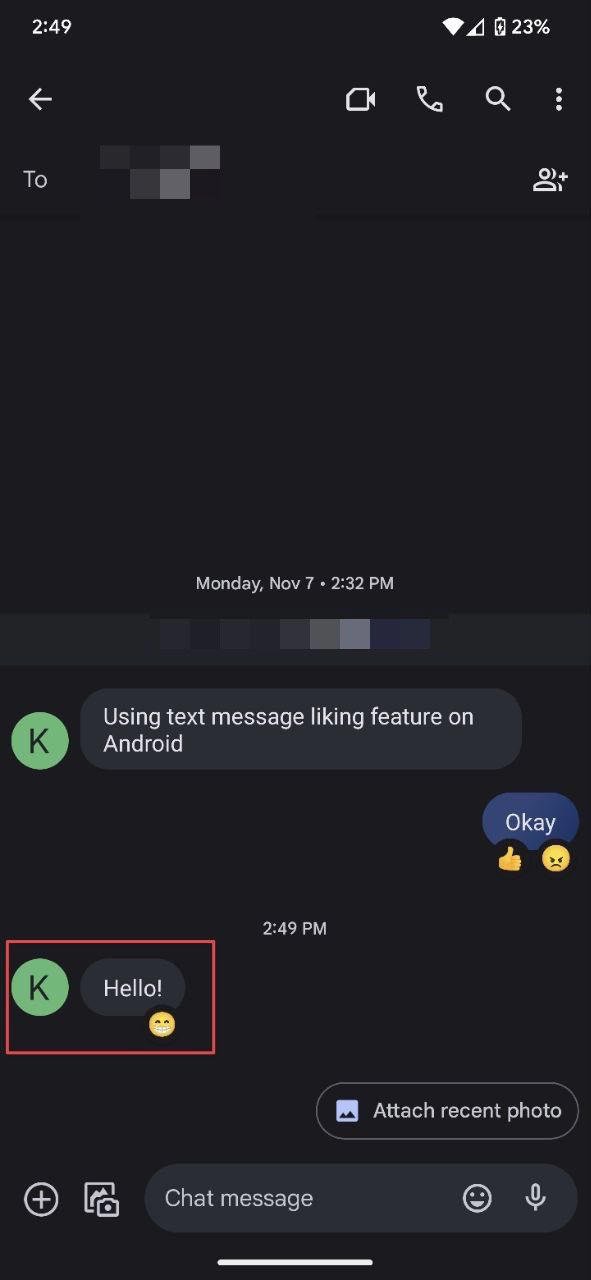The image size is (591, 1280).
Task: Open the plus attachments menu
Action: pyautogui.click(x=41, y=1198)
